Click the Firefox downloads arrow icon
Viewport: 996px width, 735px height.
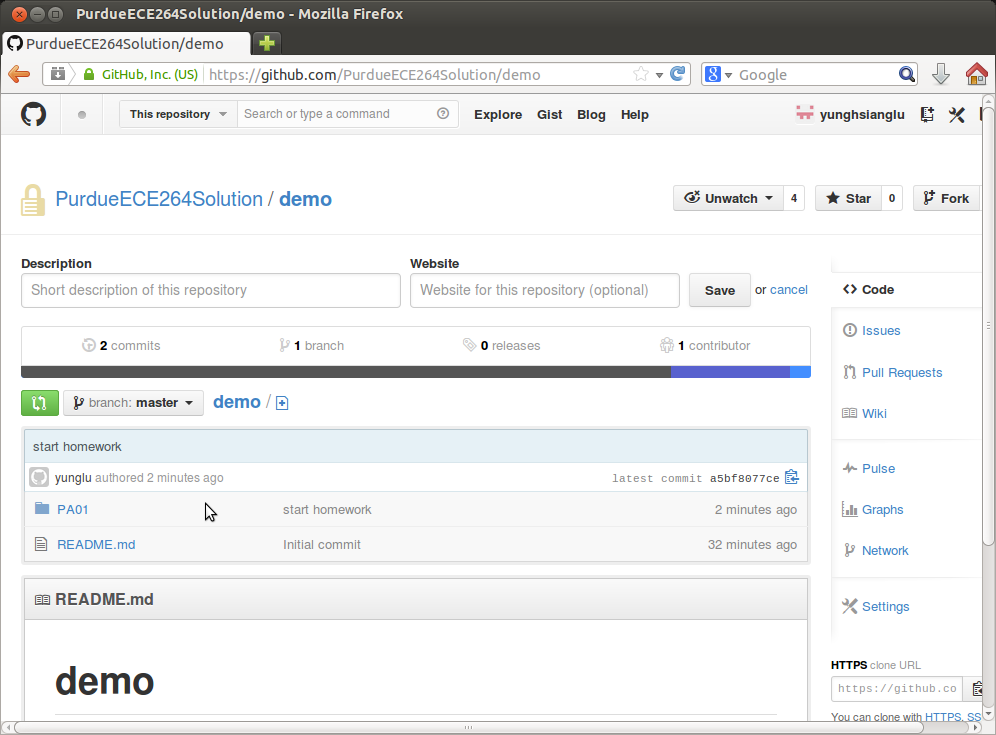(x=941, y=74)
